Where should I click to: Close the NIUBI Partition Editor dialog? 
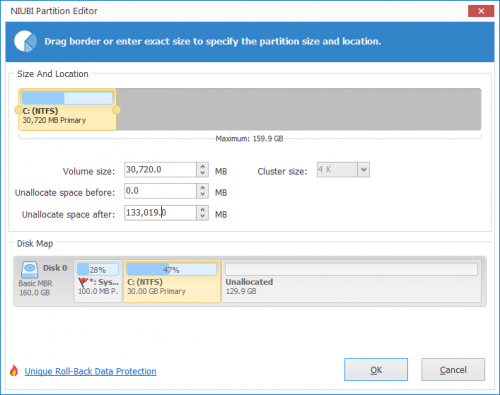point(481,11)
